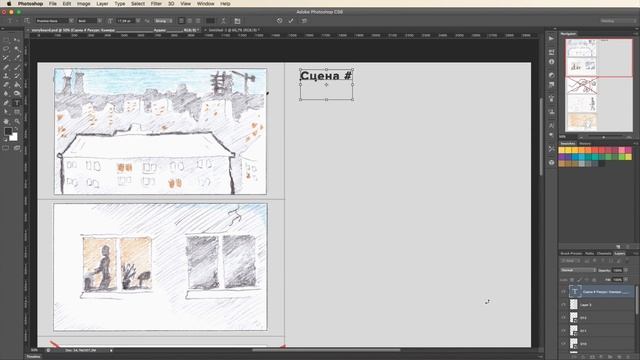
Task: Toggle visibility of Layer 3
Action: tap(564, 305)
